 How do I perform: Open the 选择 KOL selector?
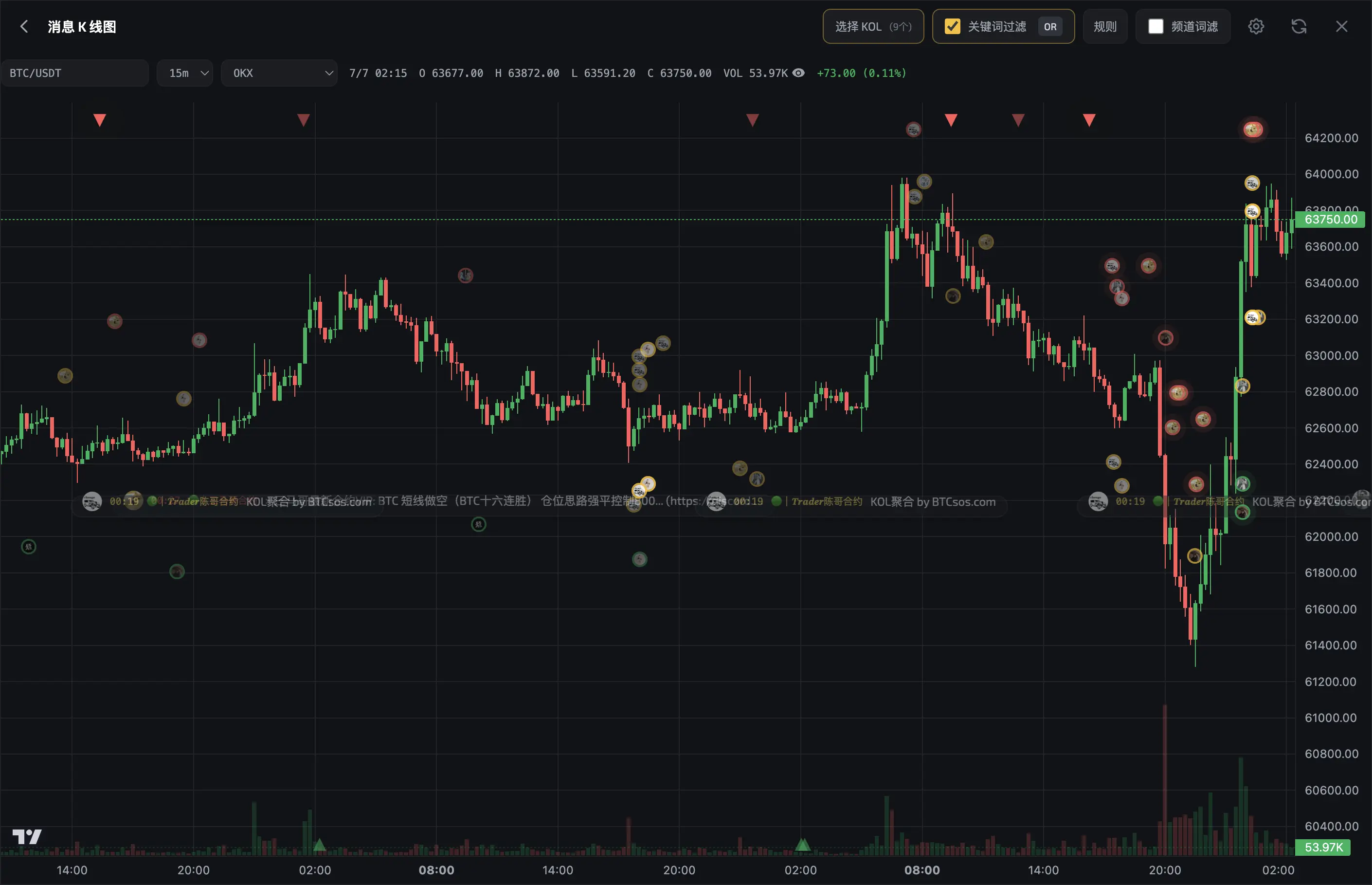873,26
